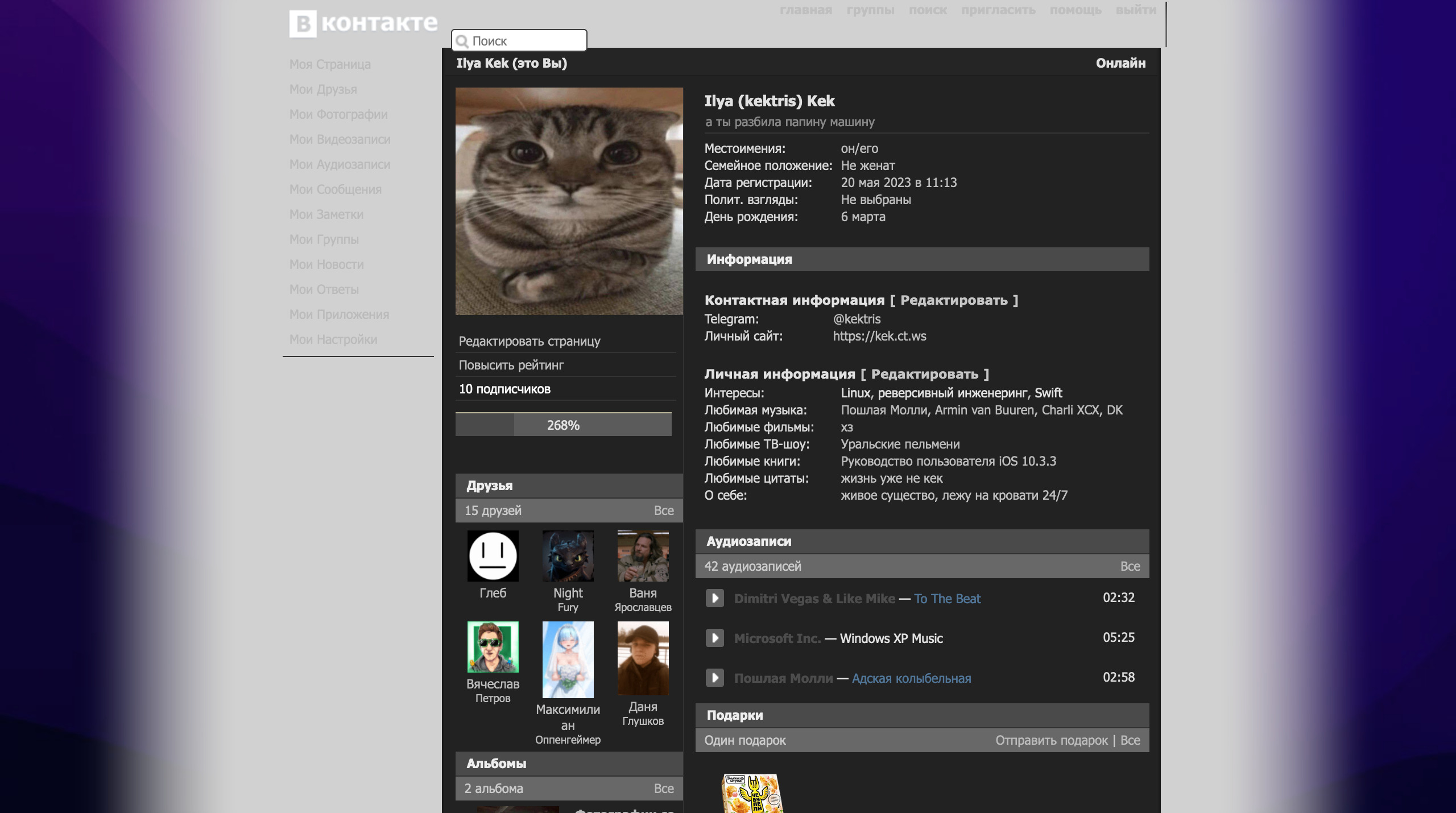
Task: Show all friends via Все link
Action: 663,511
